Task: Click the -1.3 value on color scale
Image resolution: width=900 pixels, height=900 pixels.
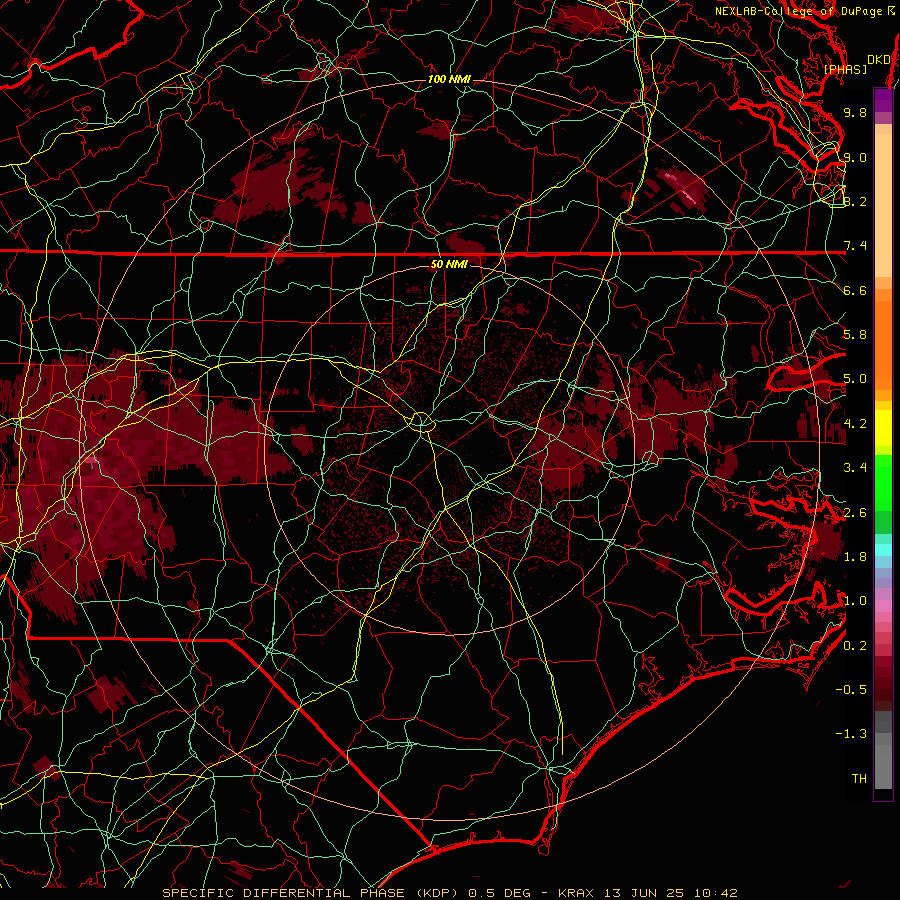Action: [851, 734]
